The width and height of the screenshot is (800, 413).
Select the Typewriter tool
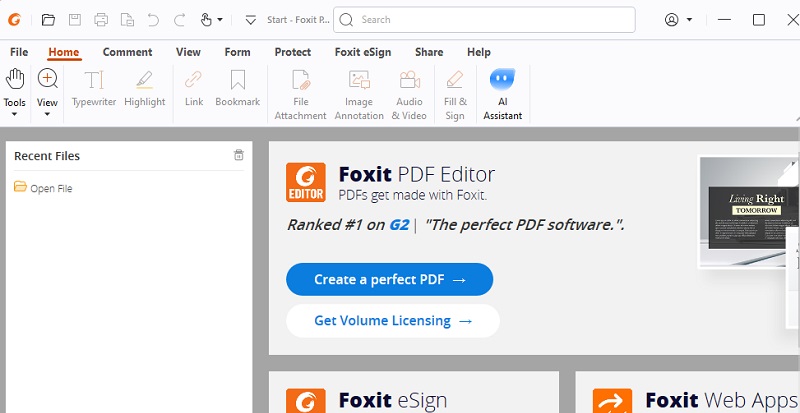point(94,89)
